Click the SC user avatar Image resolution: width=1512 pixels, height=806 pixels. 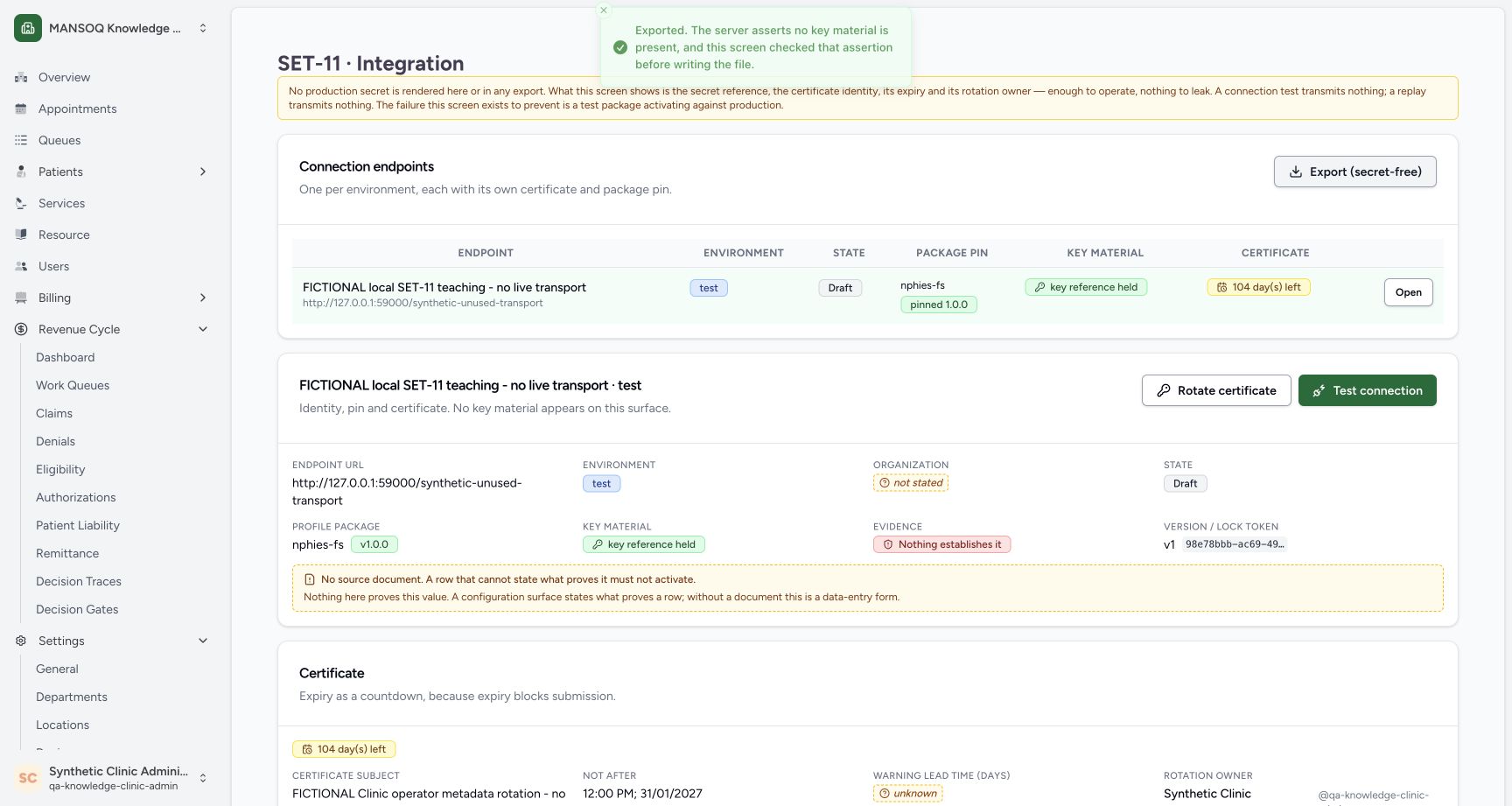coord(28,778)
